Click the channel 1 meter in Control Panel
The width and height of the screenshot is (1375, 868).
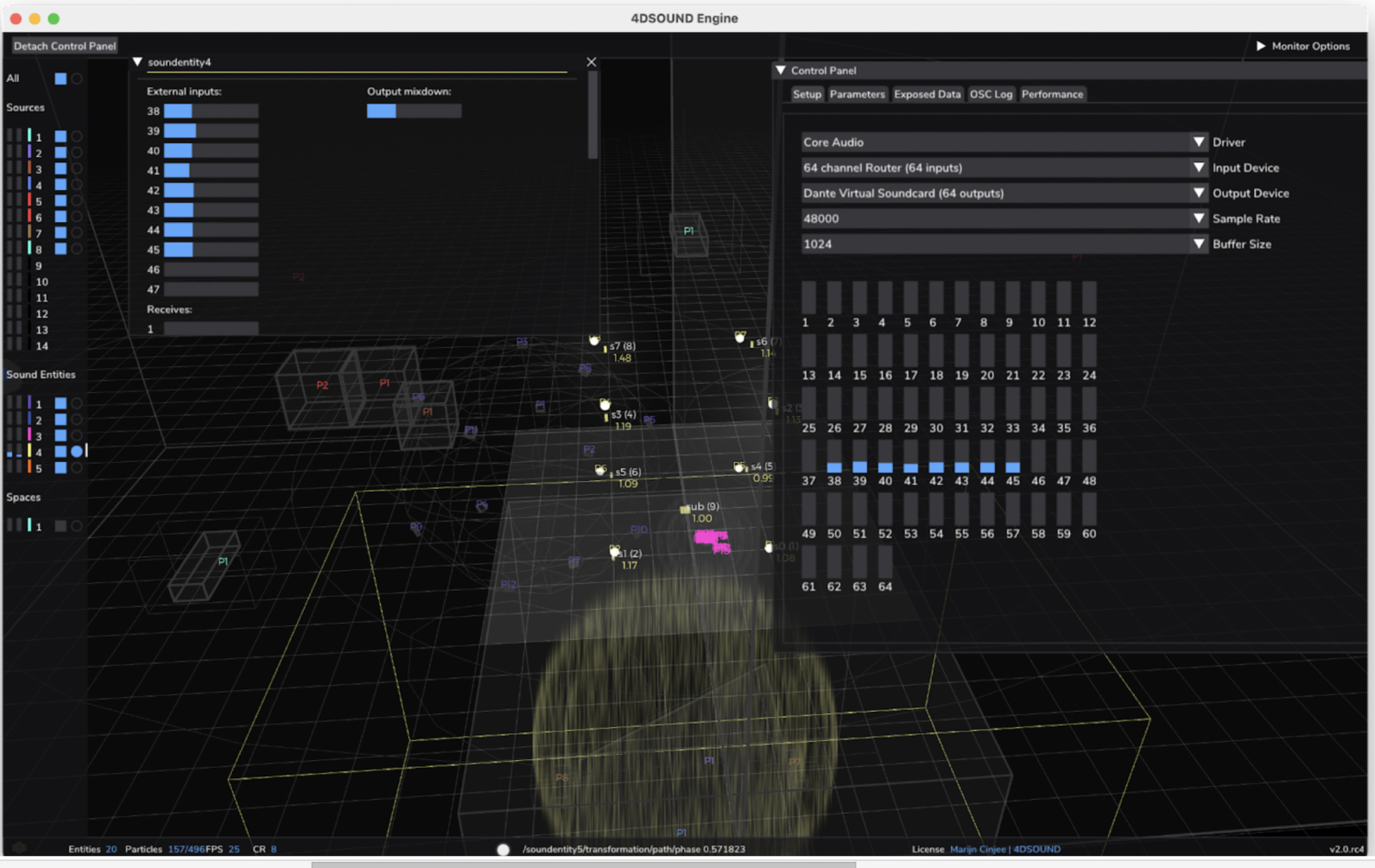click(x=808, y=297)
